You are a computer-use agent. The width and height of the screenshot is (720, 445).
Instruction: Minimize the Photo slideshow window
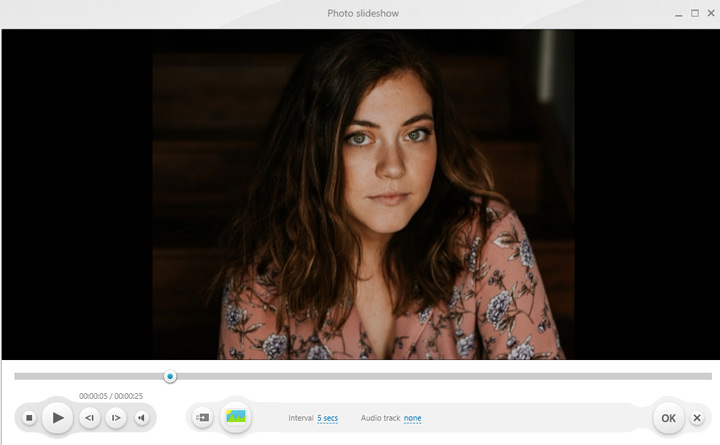[x=678, y=14]
